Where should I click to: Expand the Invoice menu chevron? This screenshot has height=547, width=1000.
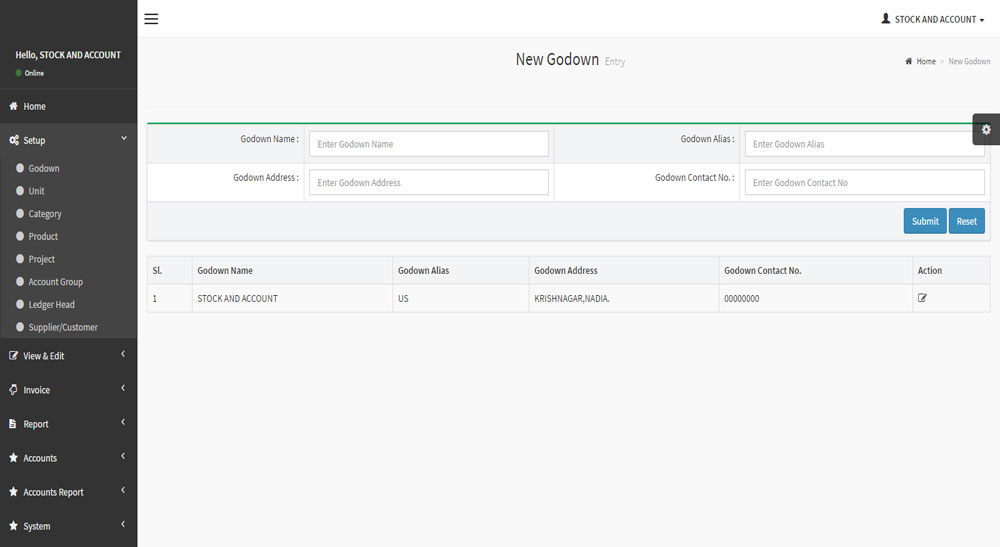coord(123,388)
